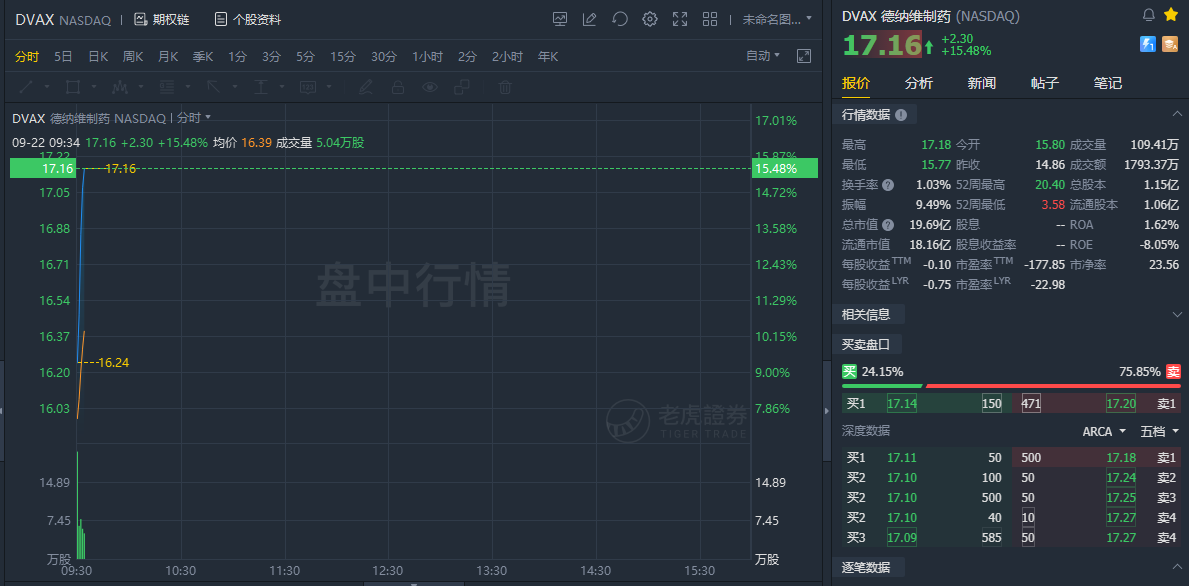Select the 分时 time period
Image resolution: width=1189 pixels, height=586 pixels.
[27, 56]
